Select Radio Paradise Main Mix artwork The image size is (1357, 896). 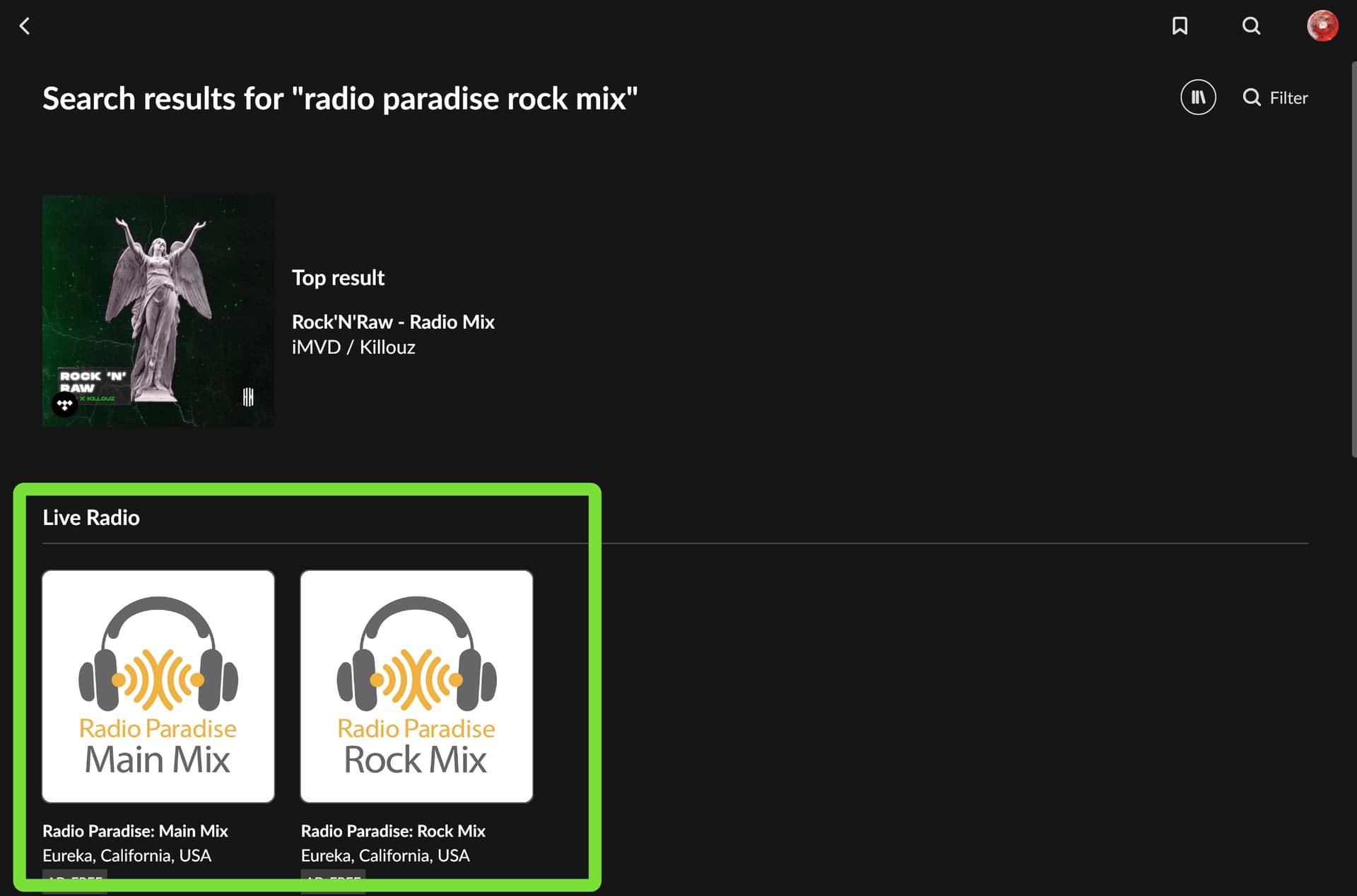coord(158,686)
